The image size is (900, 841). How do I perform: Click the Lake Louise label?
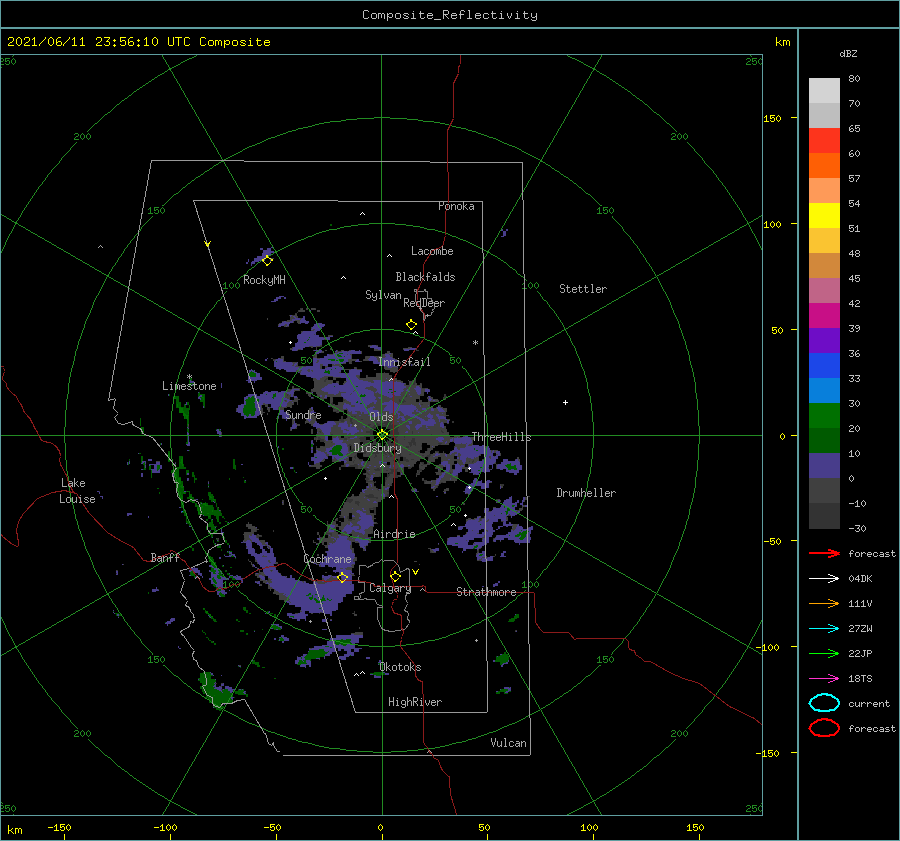click(x=77, y=491)
